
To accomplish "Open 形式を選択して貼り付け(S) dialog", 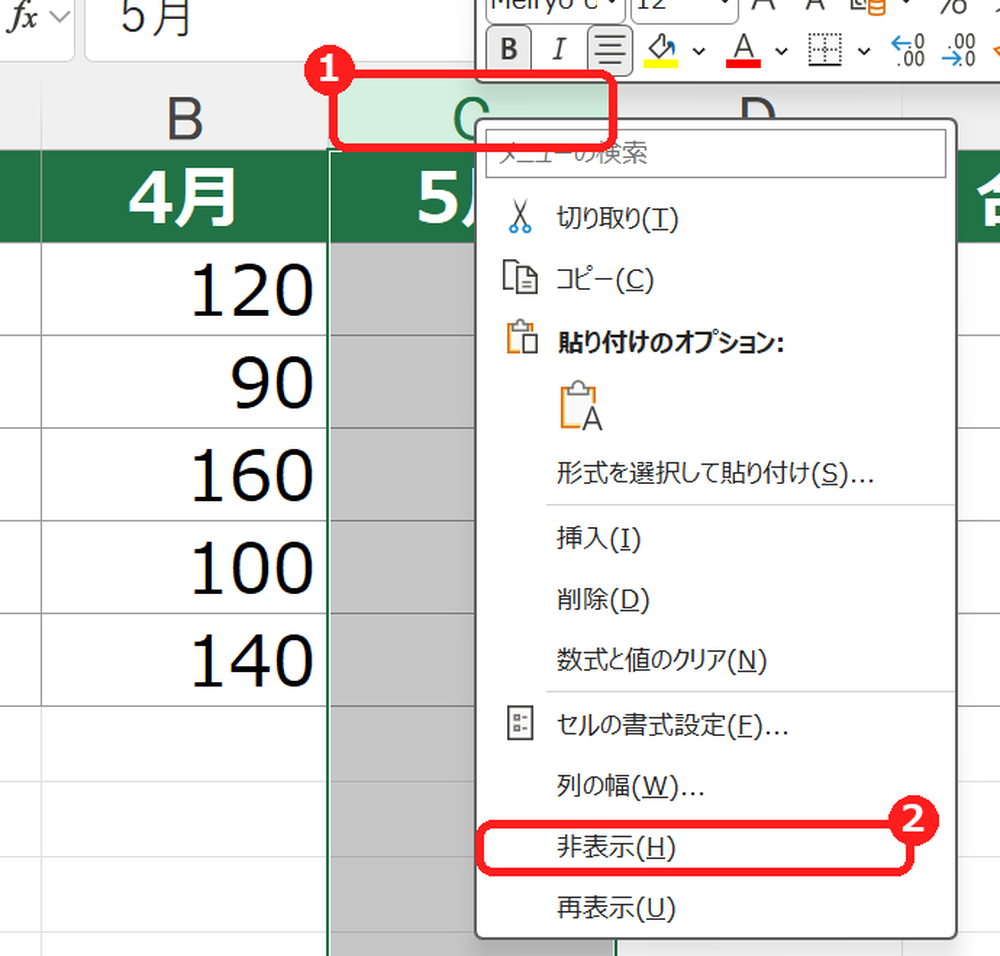I will pos(716,473).
